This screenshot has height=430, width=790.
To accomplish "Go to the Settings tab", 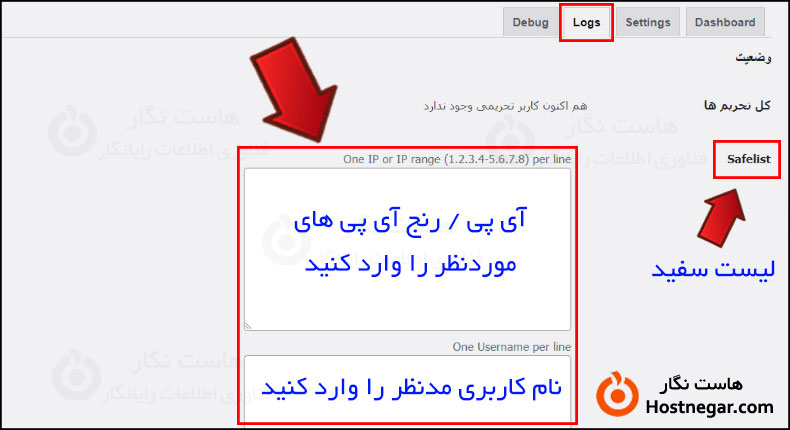I will pyautogui.click(x=648, y=22).
